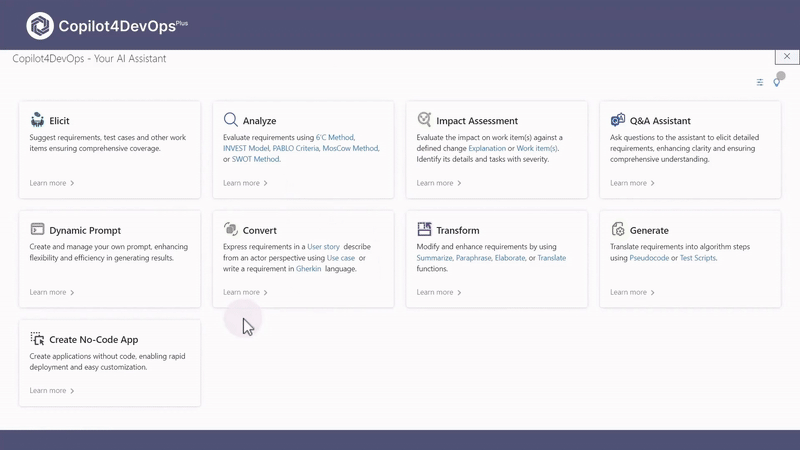
Task: Select the SWOT Method link
Action: 256,159
